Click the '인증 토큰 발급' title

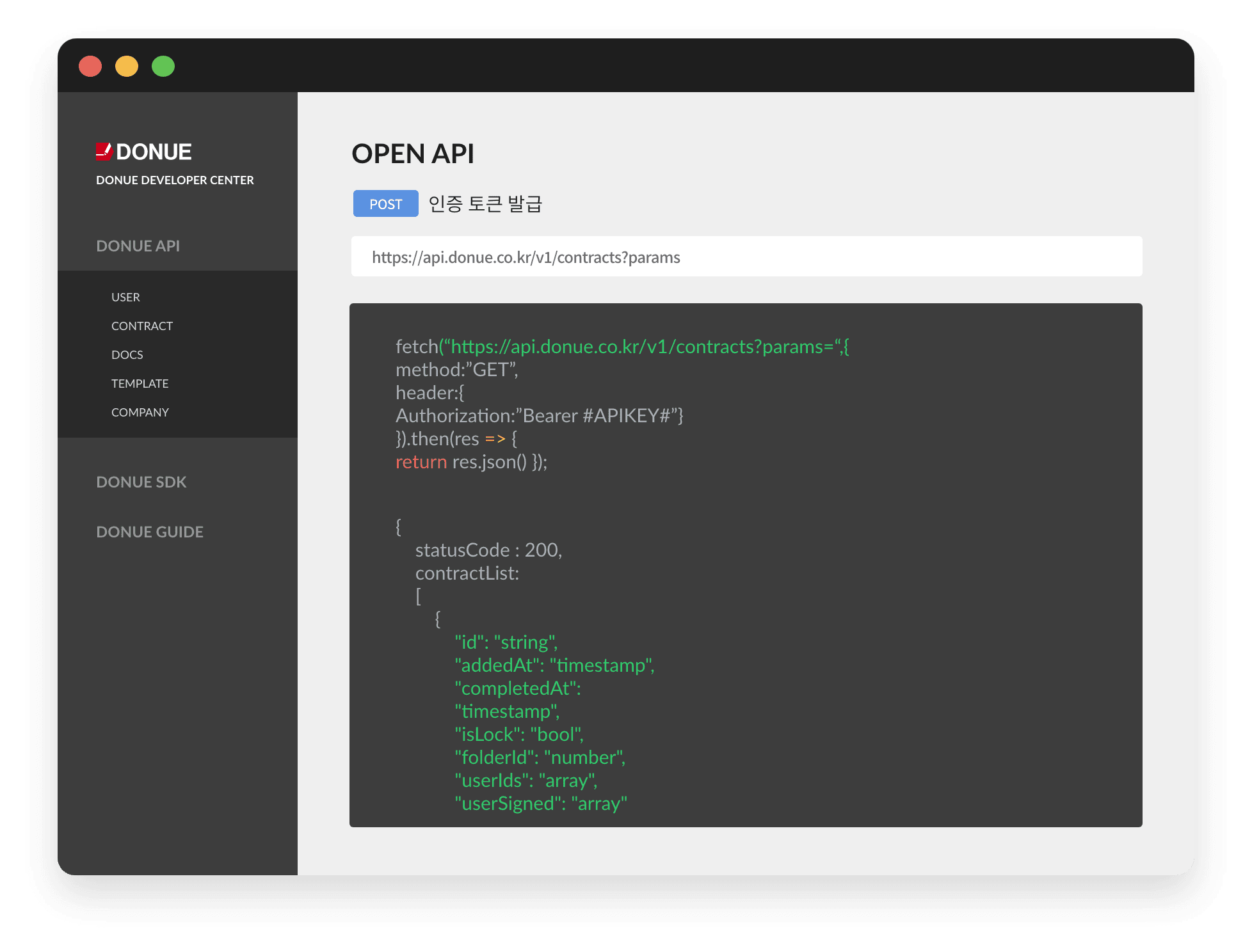(485, 204)
